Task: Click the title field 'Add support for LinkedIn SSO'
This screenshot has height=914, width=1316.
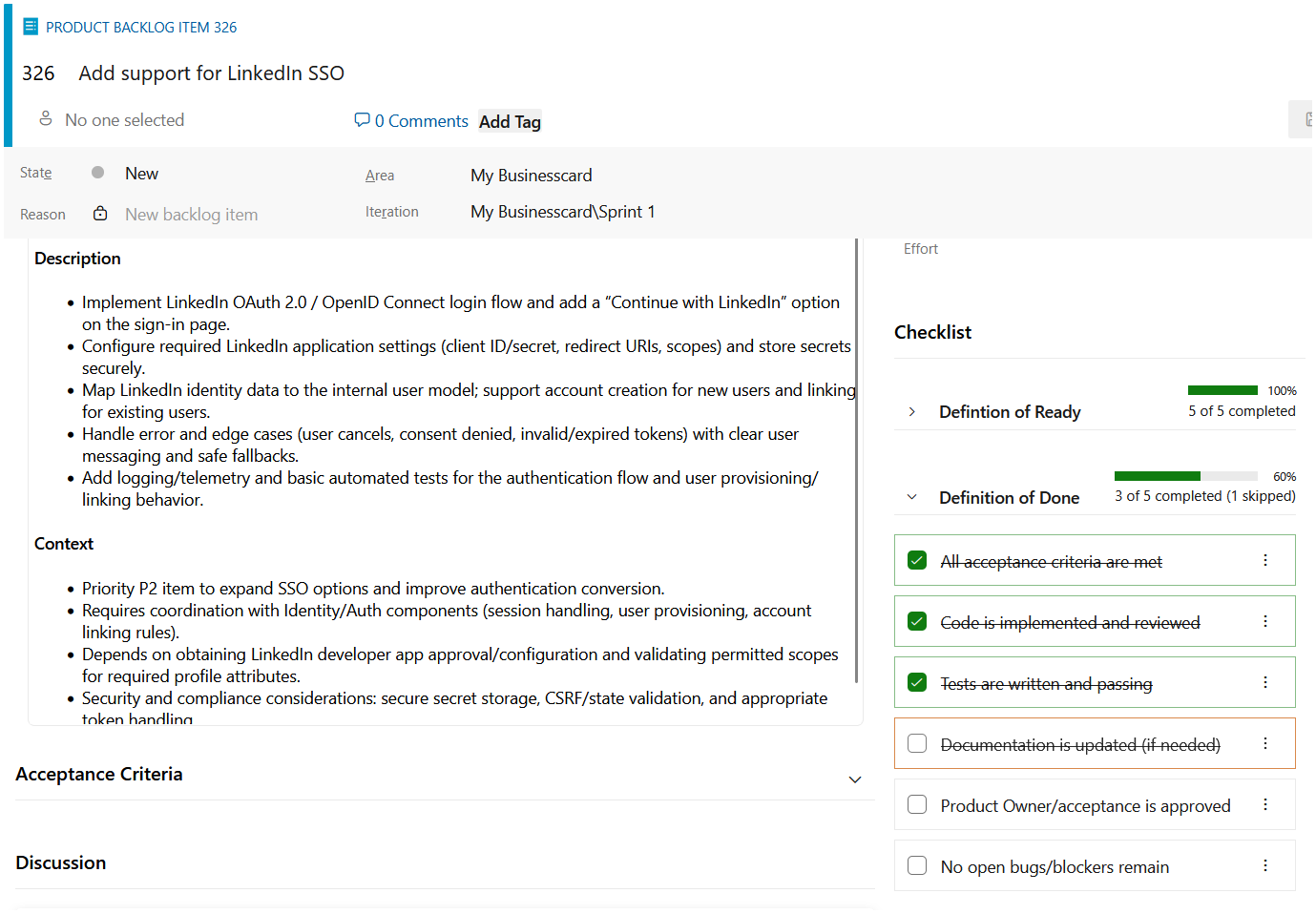Action: pos(211,73)
